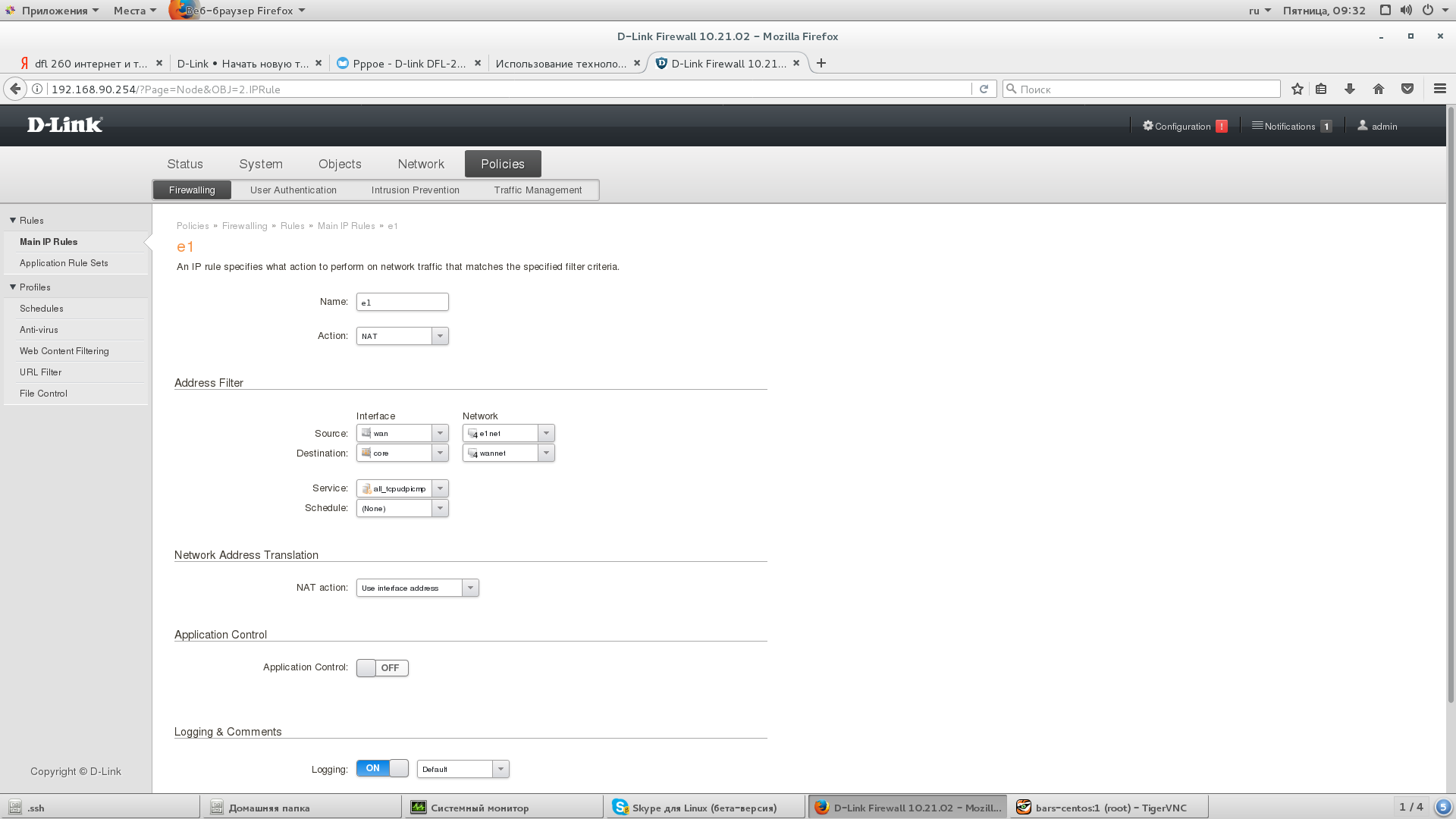1456x819 pixels.
Task: Click the admin user icon
Action: pyautogui.click(x=1363, y=126)
